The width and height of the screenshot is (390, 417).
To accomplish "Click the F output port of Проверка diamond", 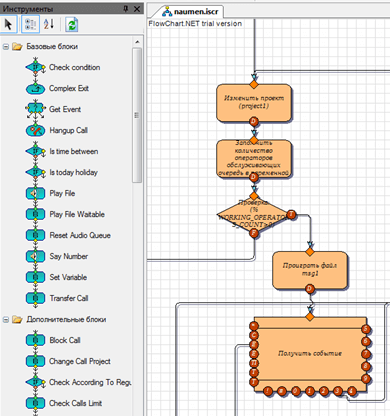I will (254, 233).
